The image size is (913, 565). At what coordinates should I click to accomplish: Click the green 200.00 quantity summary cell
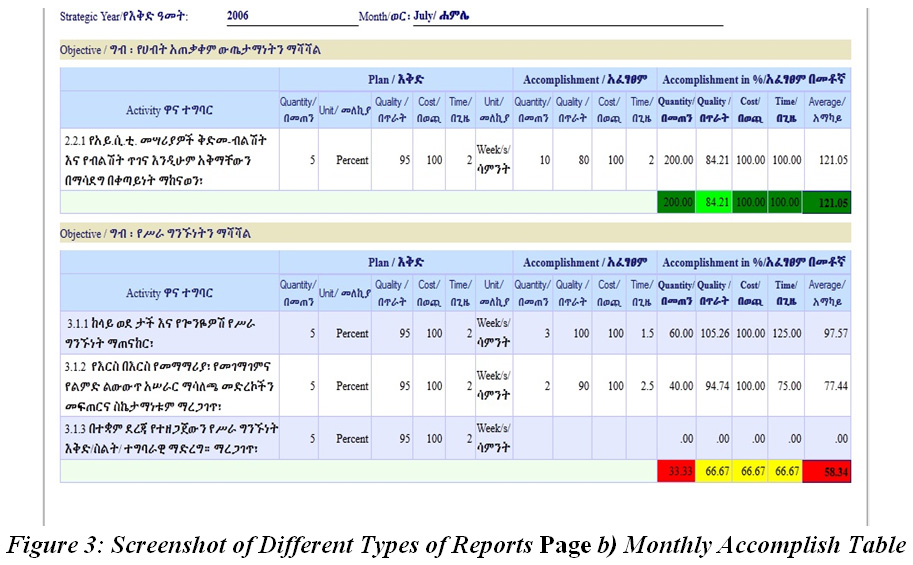coord(678,203)
